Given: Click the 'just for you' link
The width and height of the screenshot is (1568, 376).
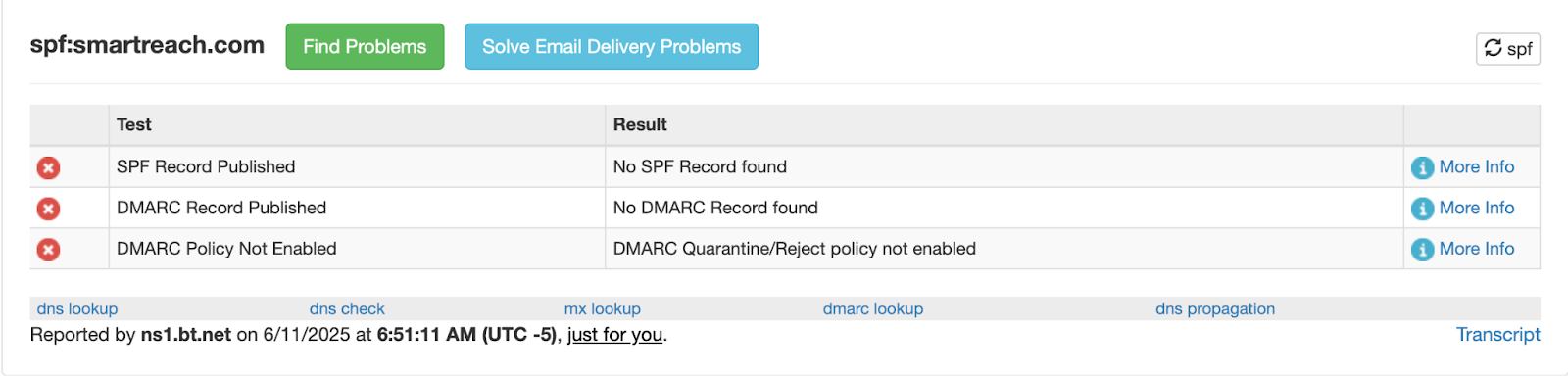Looking at the screenshot, I should pos(615,335).
